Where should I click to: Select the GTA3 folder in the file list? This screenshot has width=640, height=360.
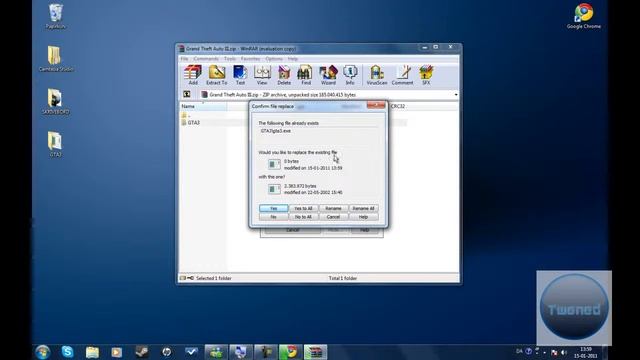pyautogui.click(x=193, y=122)
